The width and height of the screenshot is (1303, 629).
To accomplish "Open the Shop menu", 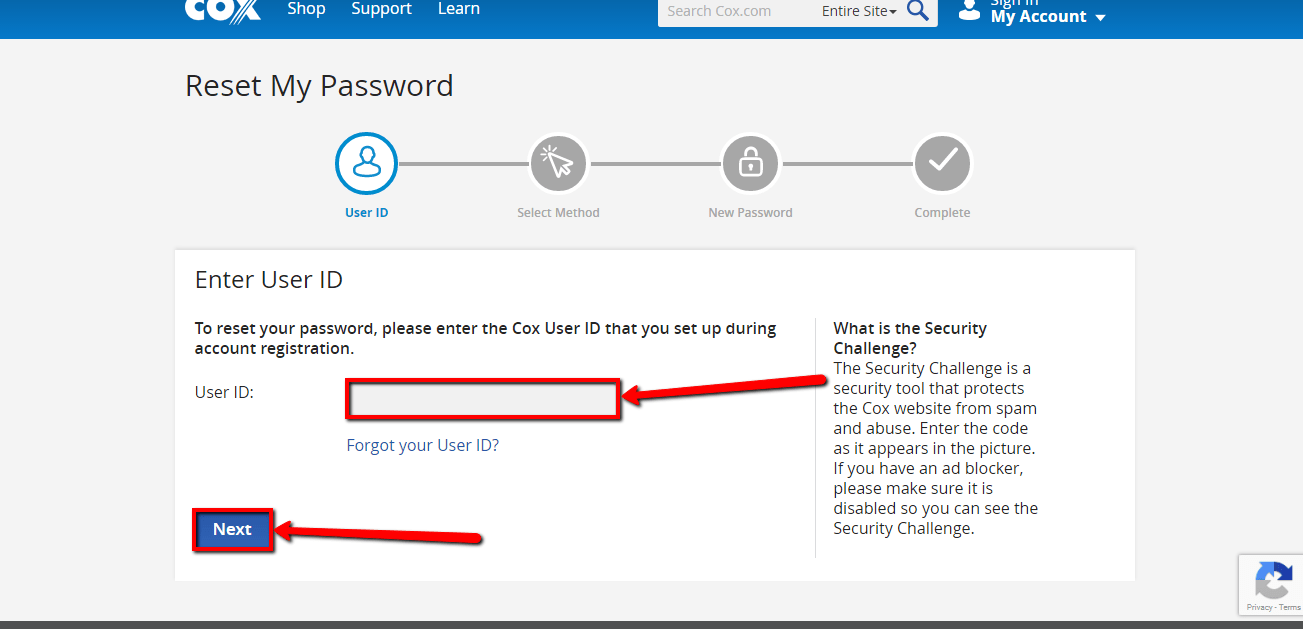I will click(306, 9).
